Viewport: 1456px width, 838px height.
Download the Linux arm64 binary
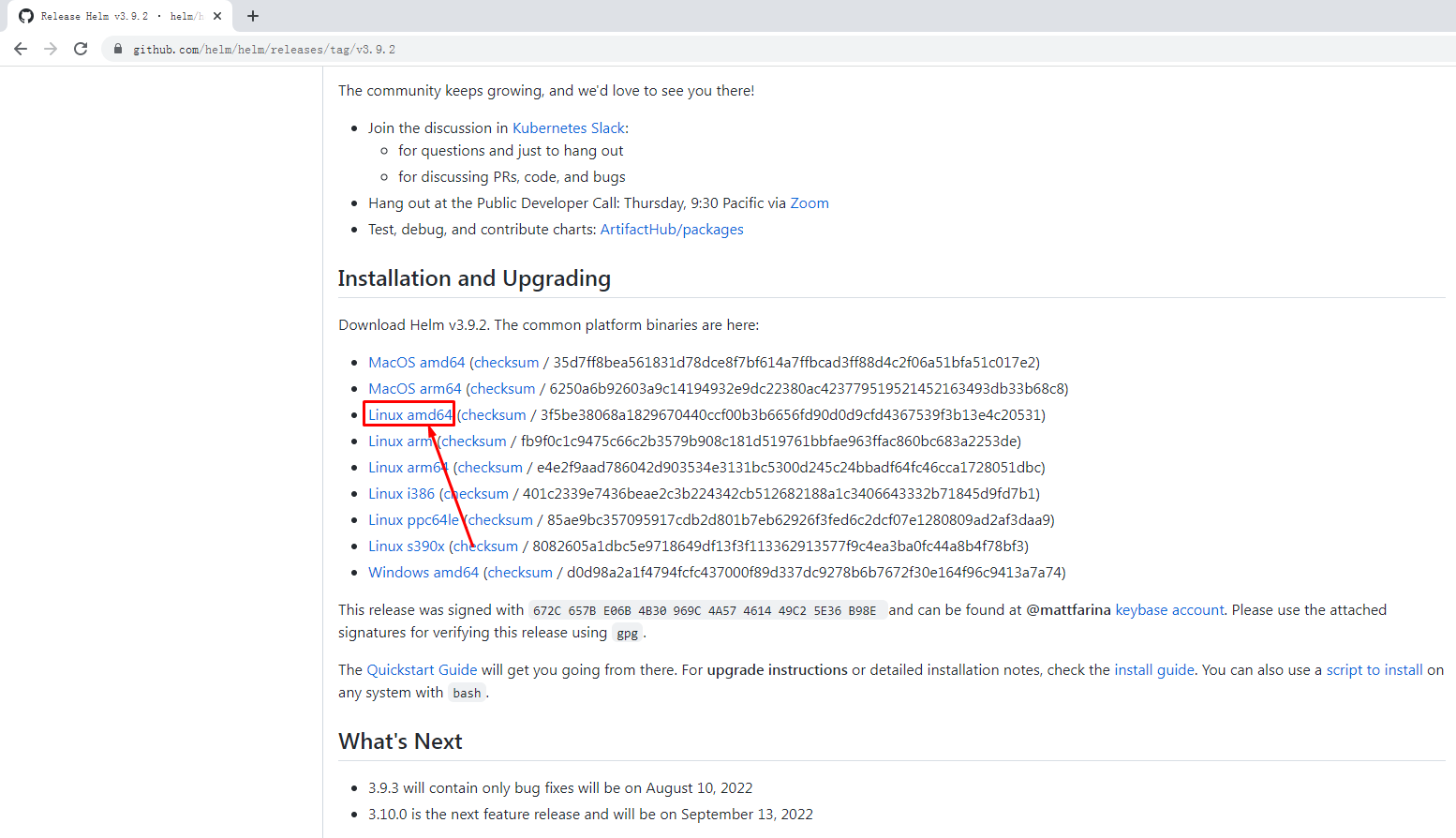click(409, 467)
